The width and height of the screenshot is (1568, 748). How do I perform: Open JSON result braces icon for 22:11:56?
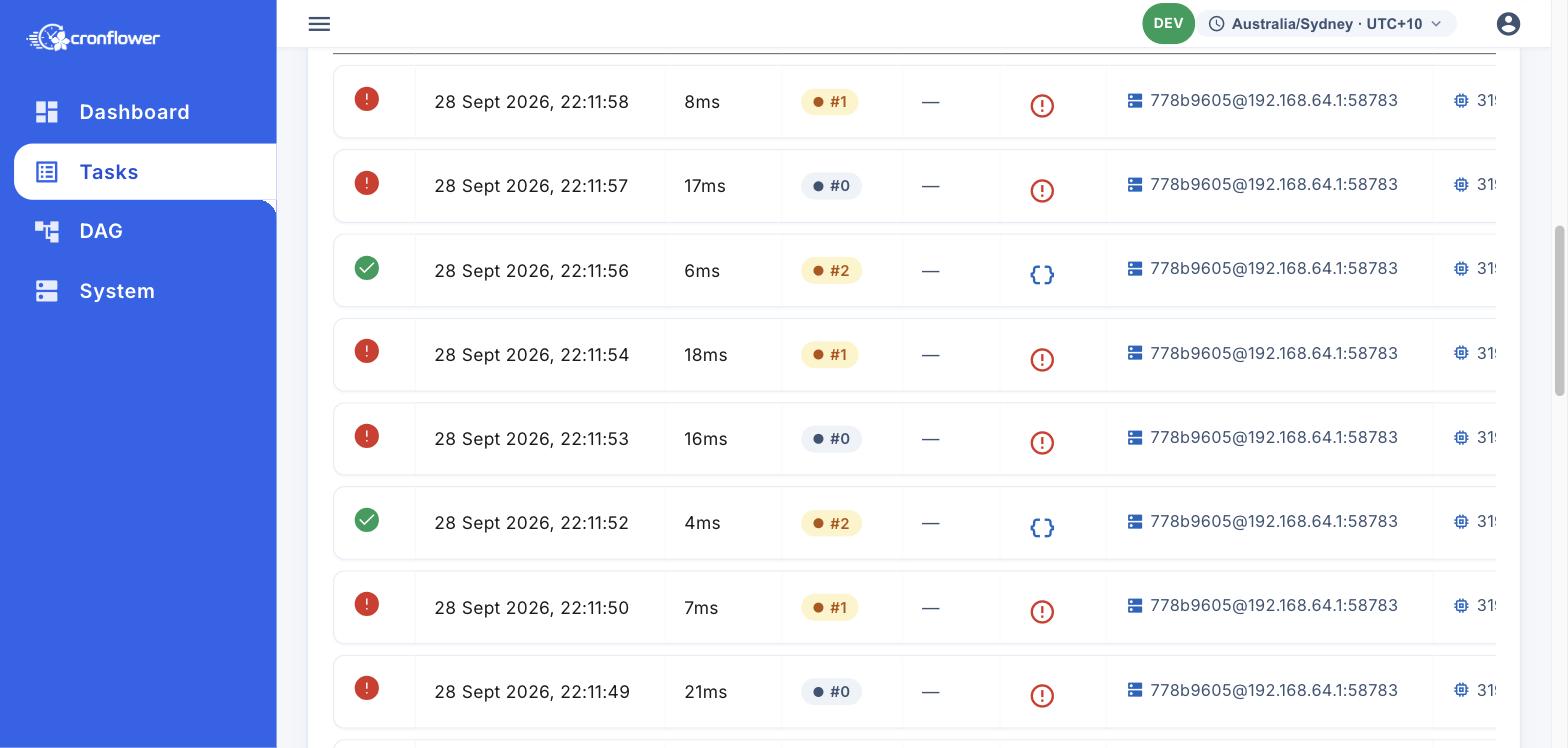coord(1042,274)
